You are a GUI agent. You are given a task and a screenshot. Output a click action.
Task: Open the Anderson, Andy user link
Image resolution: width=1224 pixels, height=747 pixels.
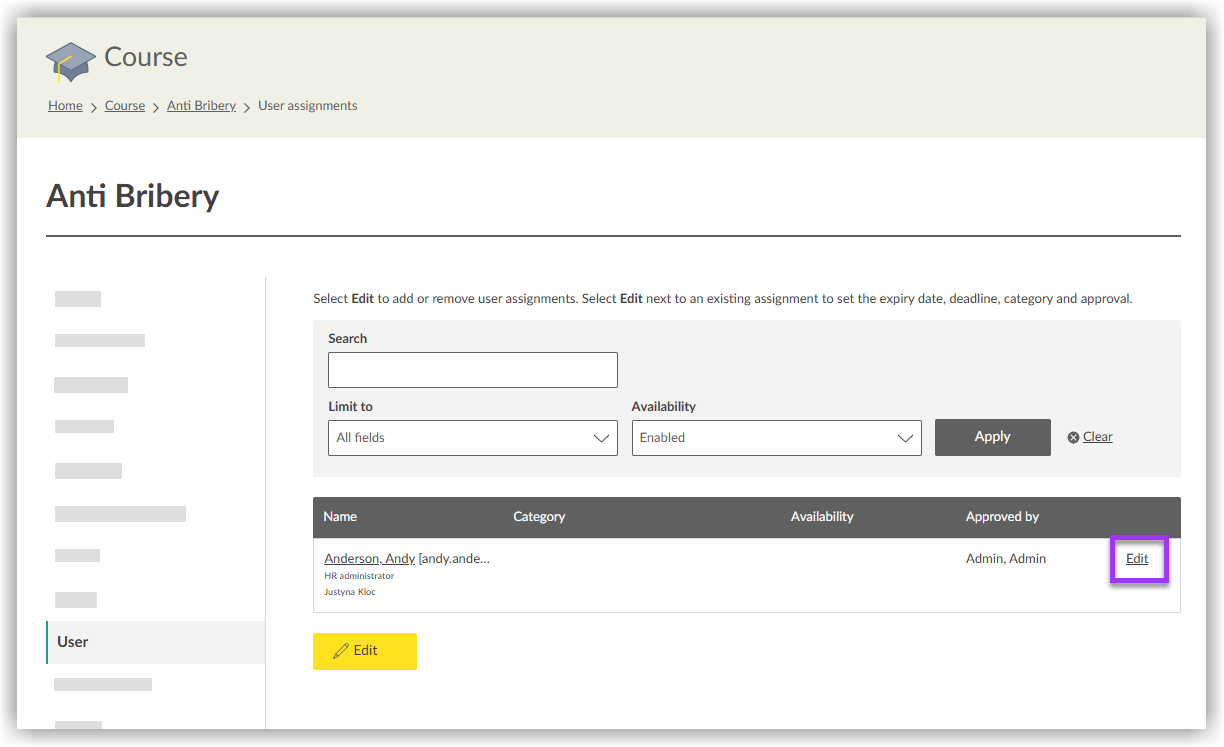(369, 559)
